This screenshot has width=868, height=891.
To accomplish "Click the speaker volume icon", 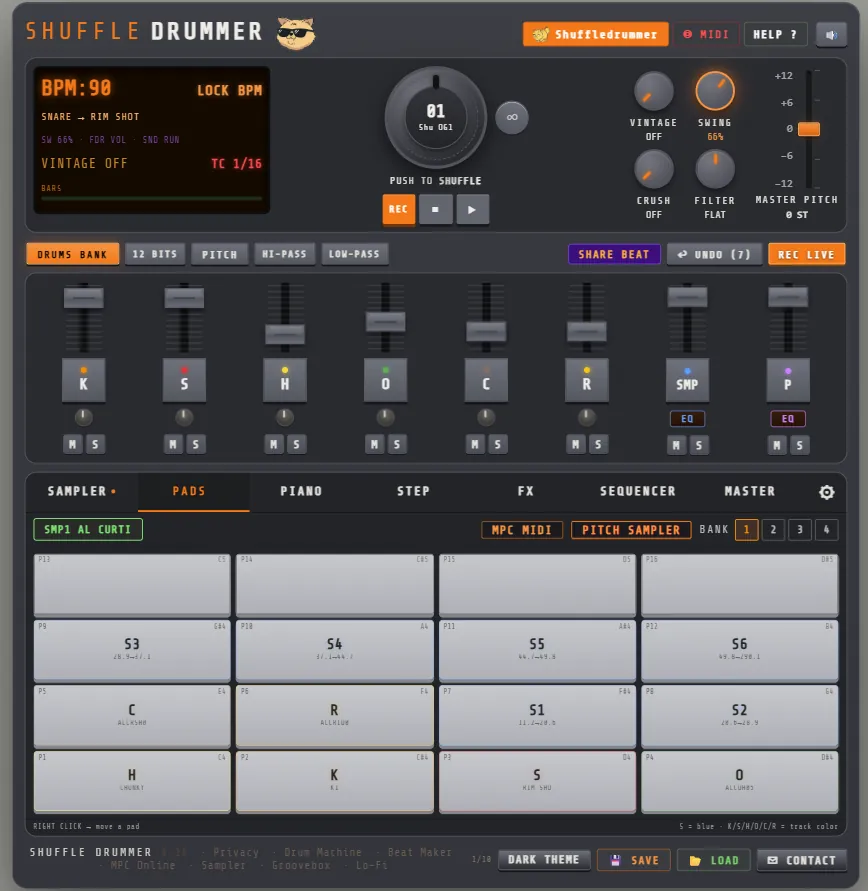I will click(x=831, y=35).
